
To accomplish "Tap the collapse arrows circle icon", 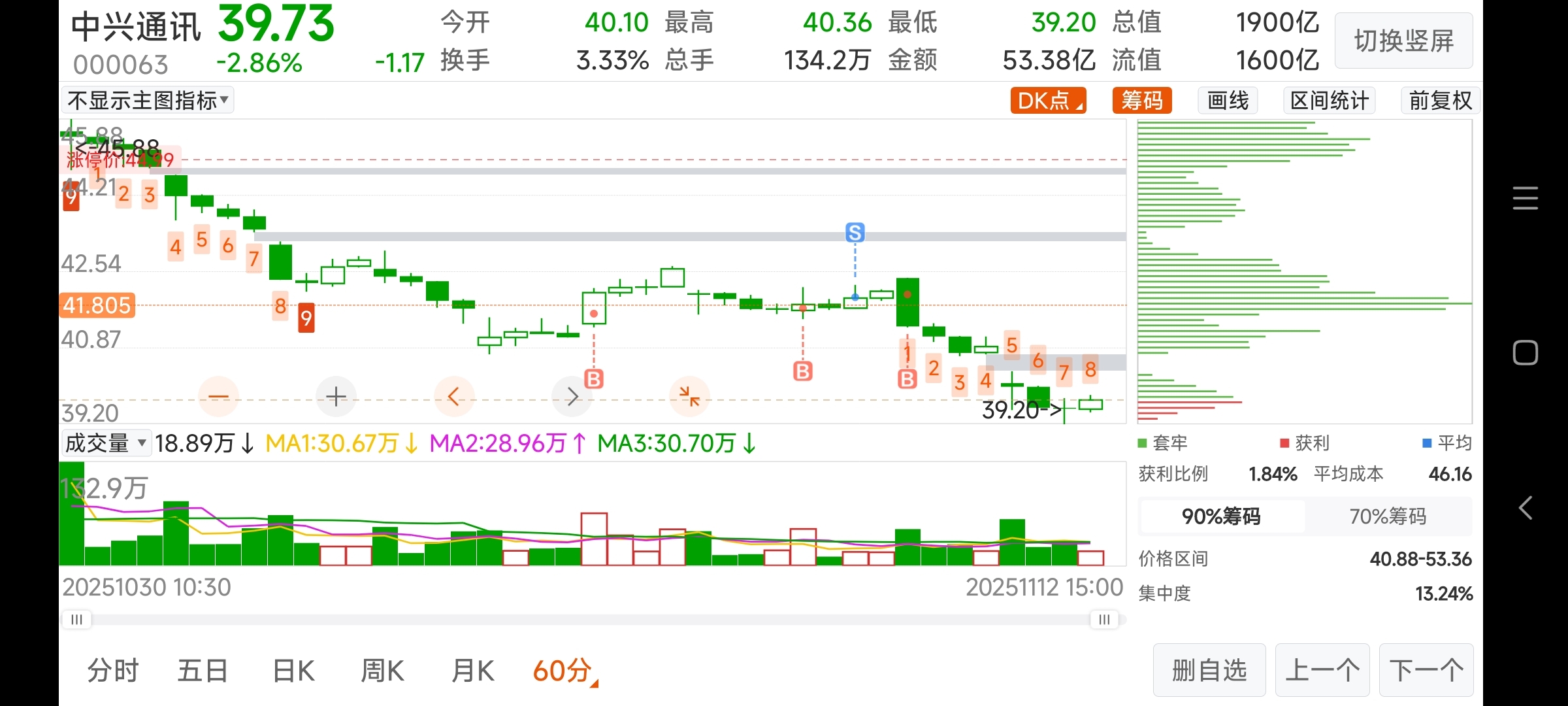I will pyautogui.click(x=689, y=397).
